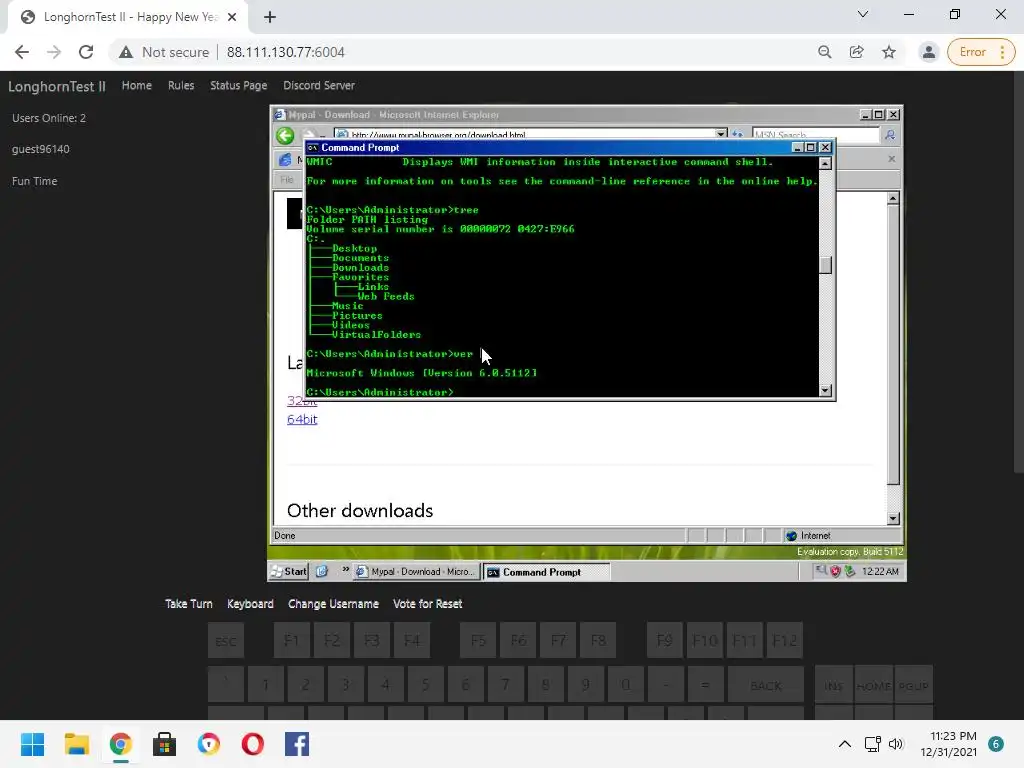Click the IE page scrollbar up arrow
The image size is (1024, 768).
[893, 198]
